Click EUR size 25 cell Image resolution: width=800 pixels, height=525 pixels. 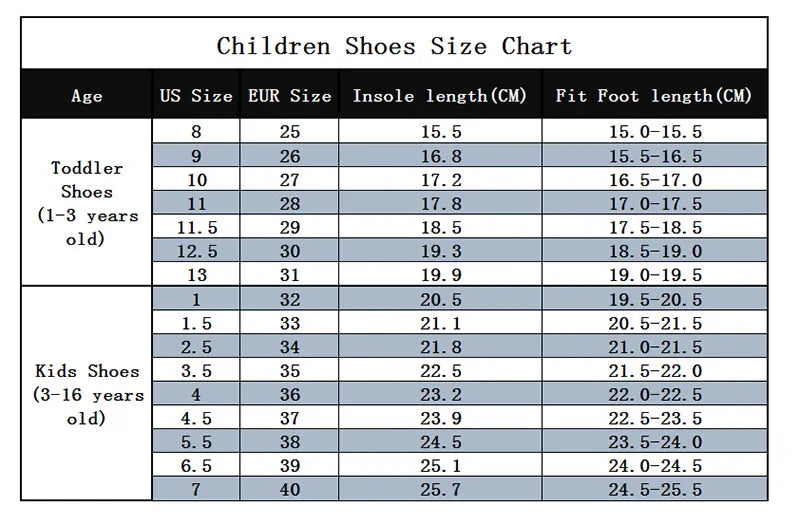coord(289,132)
